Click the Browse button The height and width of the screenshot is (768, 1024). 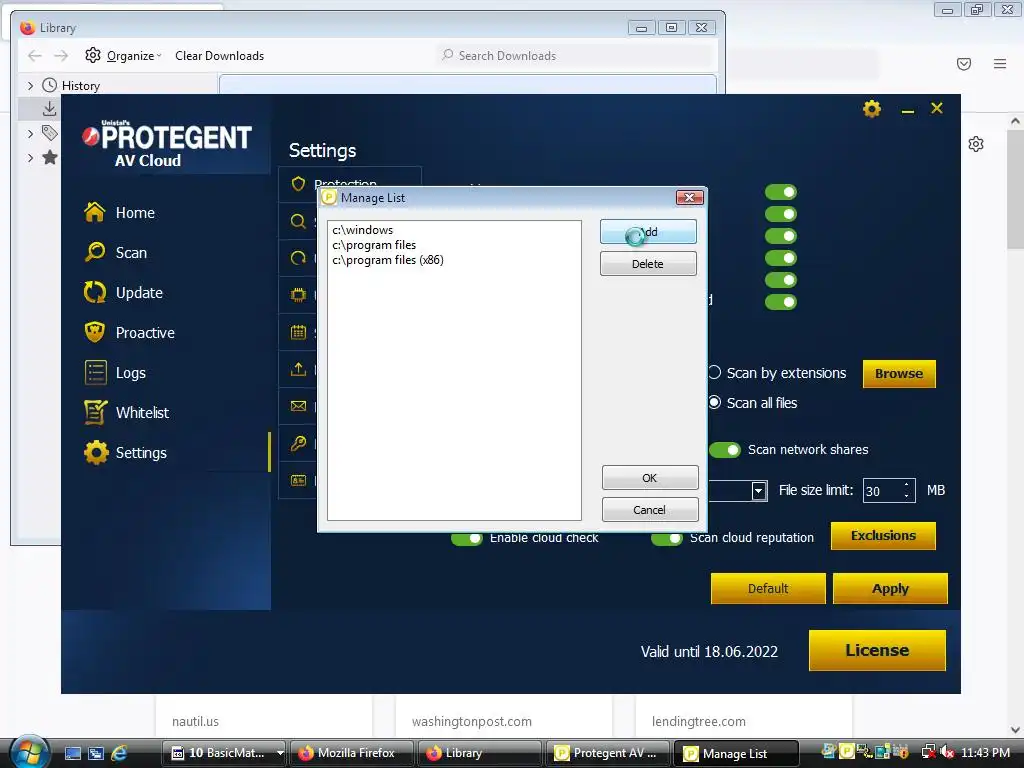point(899,374)
